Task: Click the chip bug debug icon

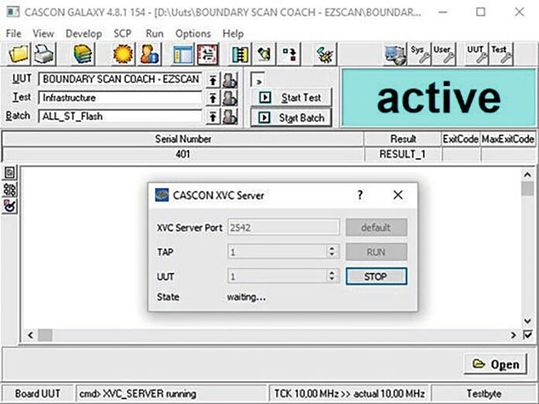Action: tap(324, 54)
